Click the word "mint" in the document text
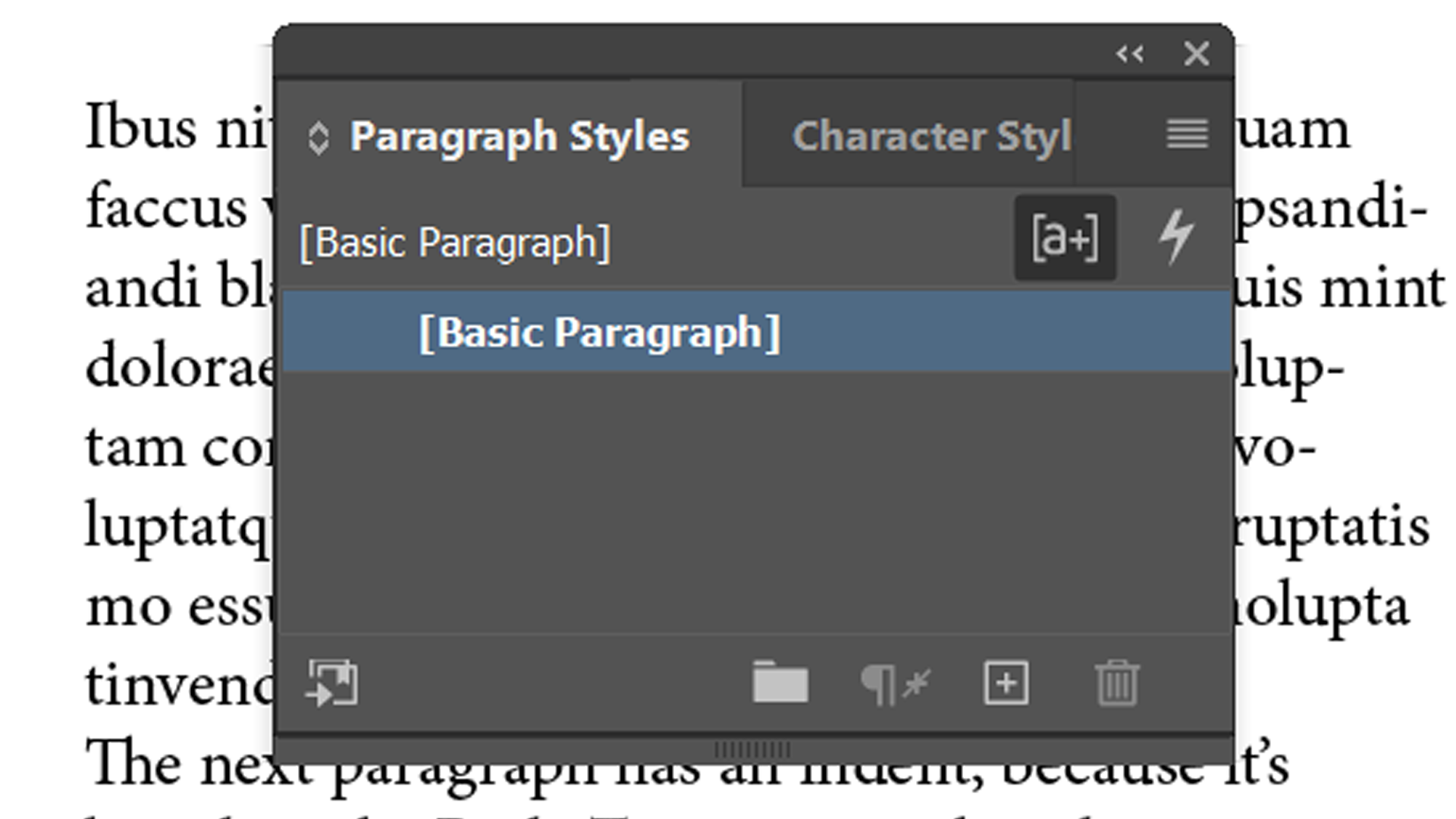This screenshot has width=1456, height=819. pos(1382,289)
